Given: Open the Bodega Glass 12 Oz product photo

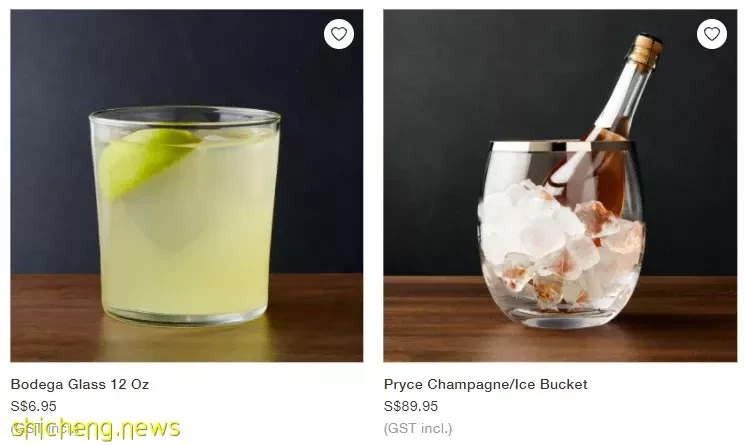Looking at the screenshot, I should click(x=187, y=186).
